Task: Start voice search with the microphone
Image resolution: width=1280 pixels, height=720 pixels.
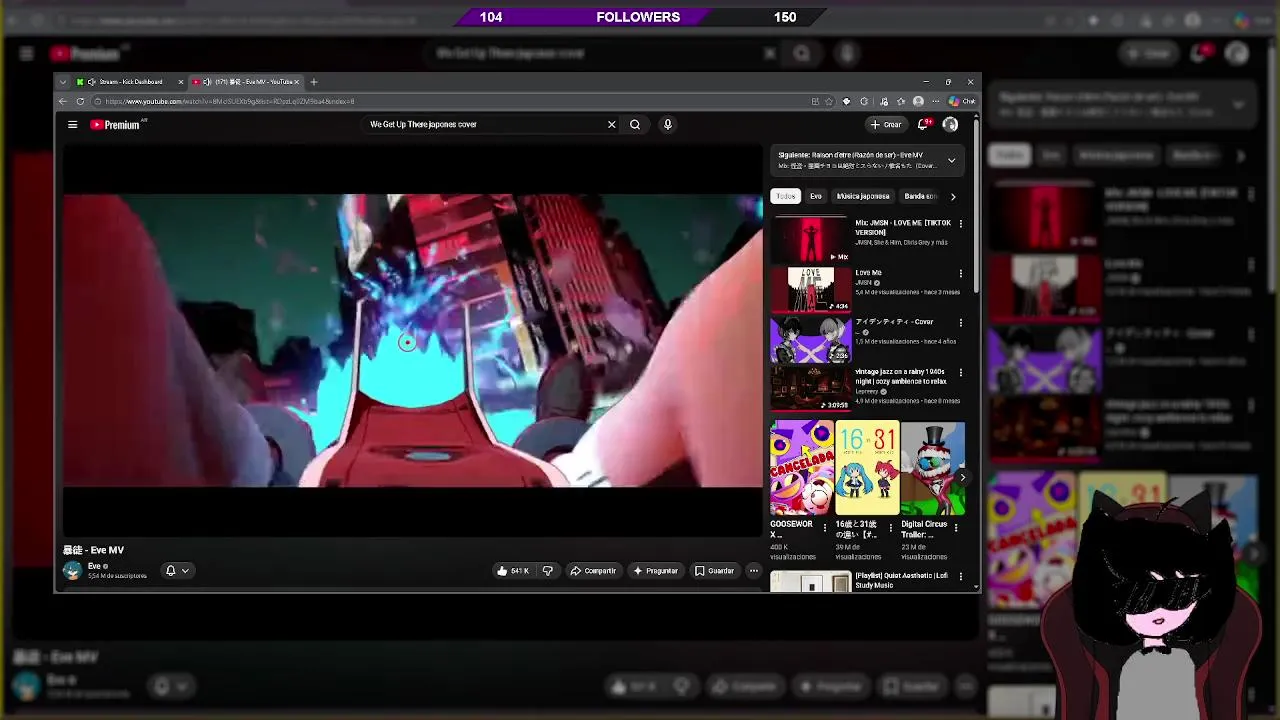Action: pos(667,124)
